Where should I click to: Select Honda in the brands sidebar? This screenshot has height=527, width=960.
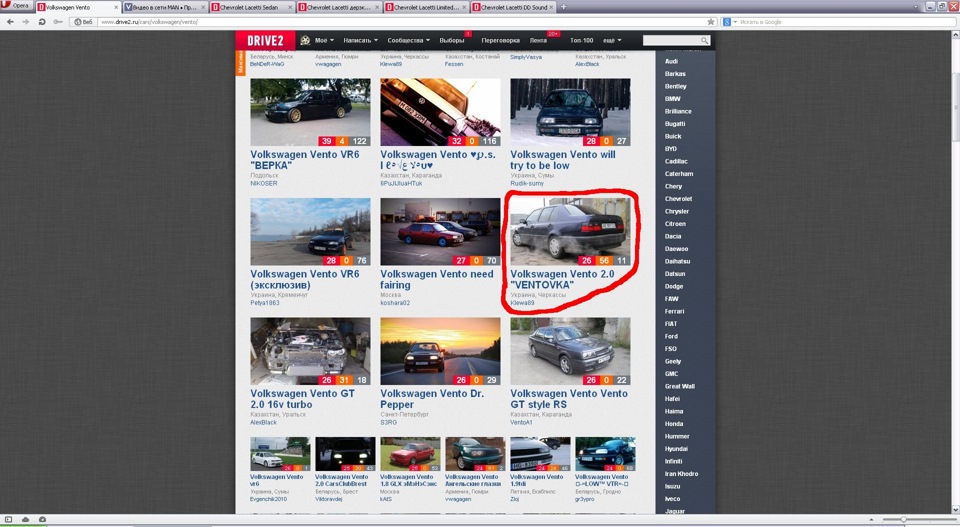coord(673,424)
